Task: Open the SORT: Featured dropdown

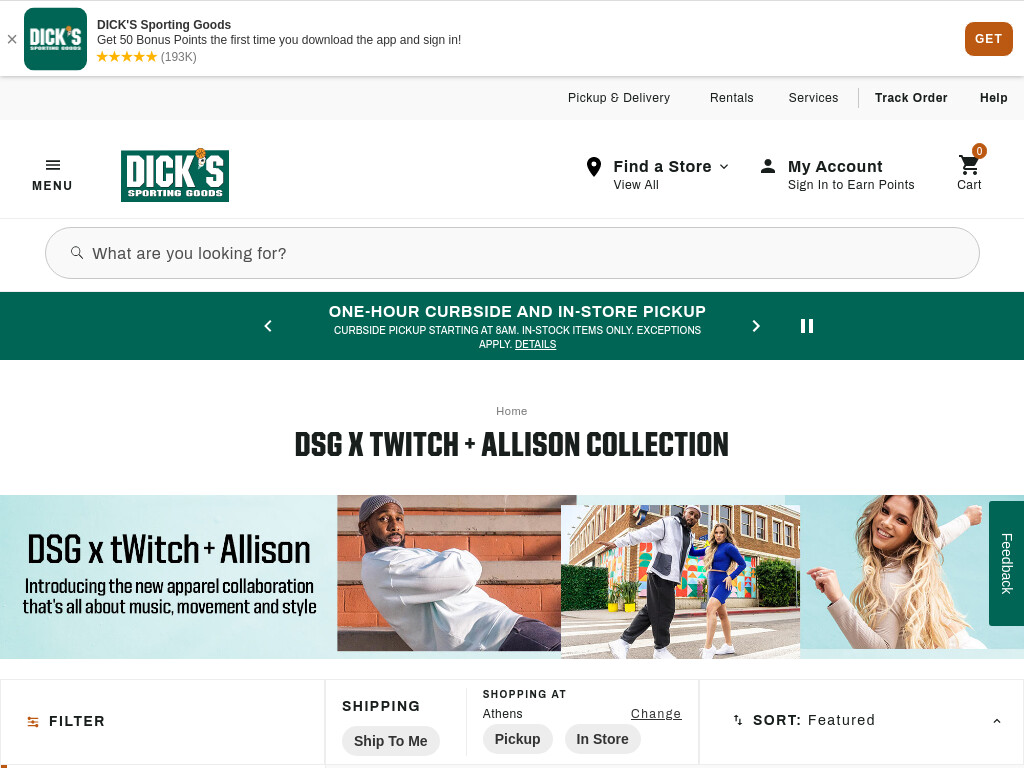Action: tap(861, 721)
